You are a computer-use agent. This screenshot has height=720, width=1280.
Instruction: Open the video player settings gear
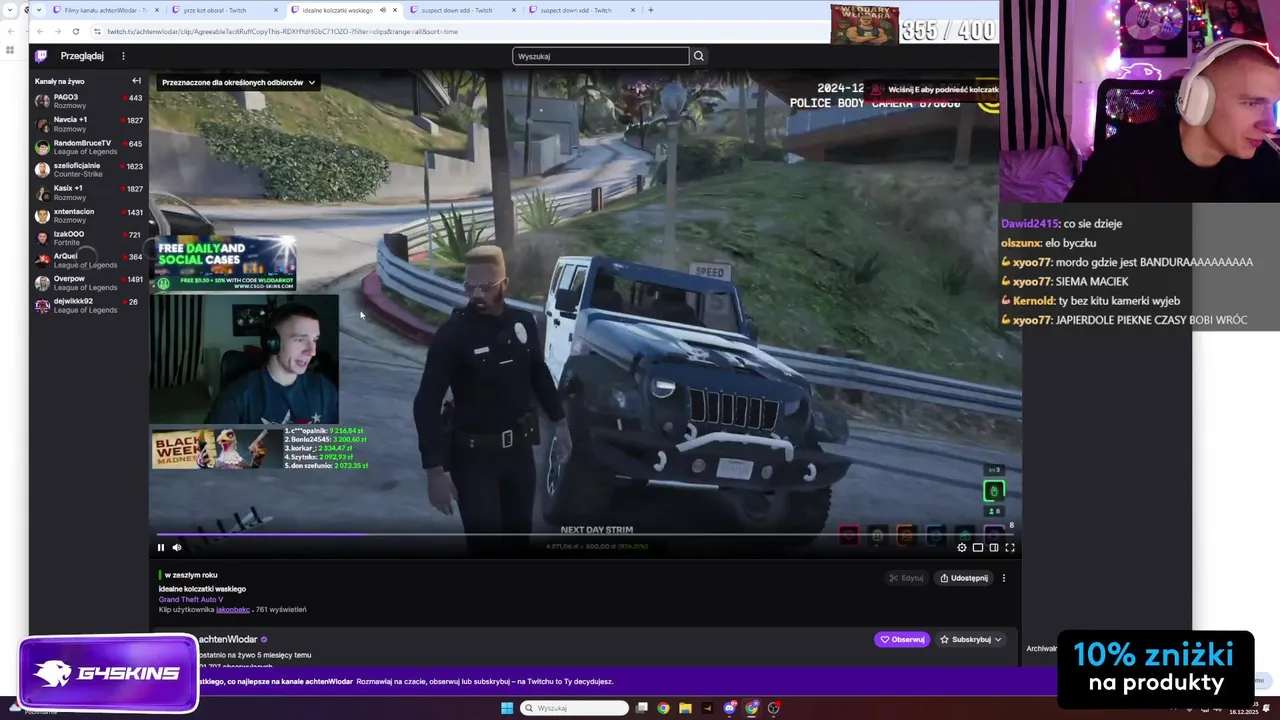coord(962,547)
